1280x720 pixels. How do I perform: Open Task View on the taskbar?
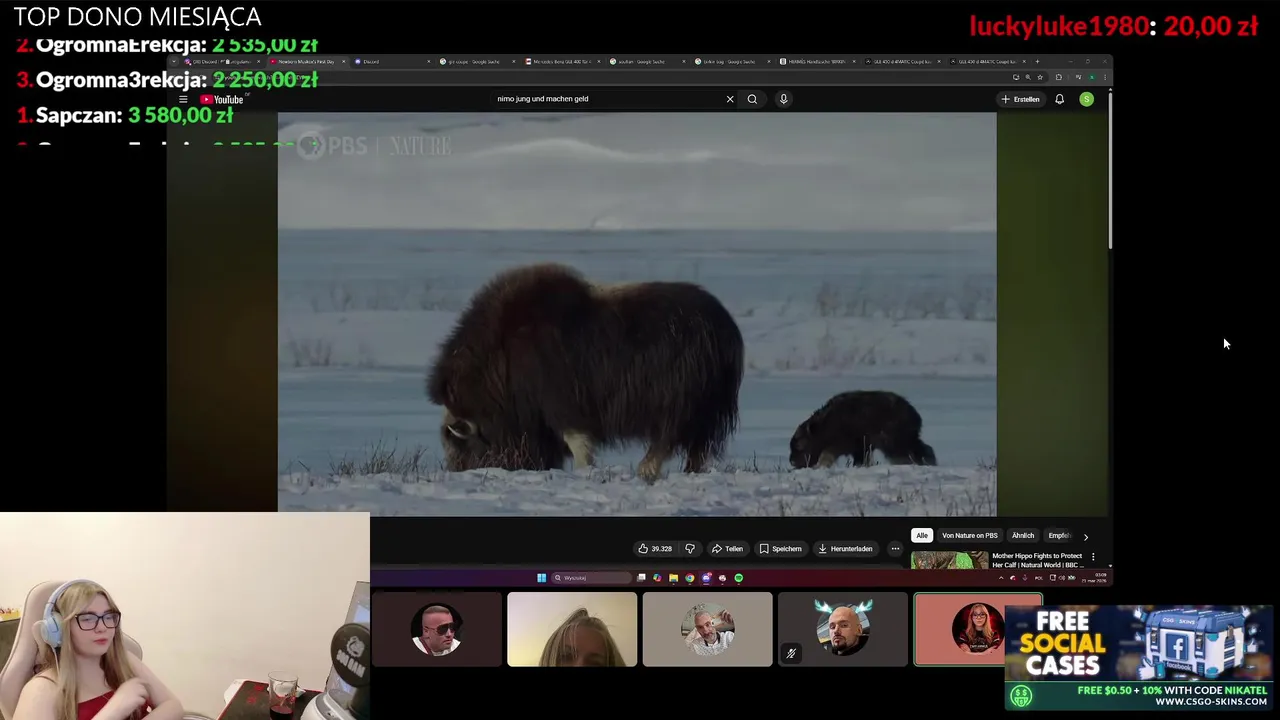[641, 578]
